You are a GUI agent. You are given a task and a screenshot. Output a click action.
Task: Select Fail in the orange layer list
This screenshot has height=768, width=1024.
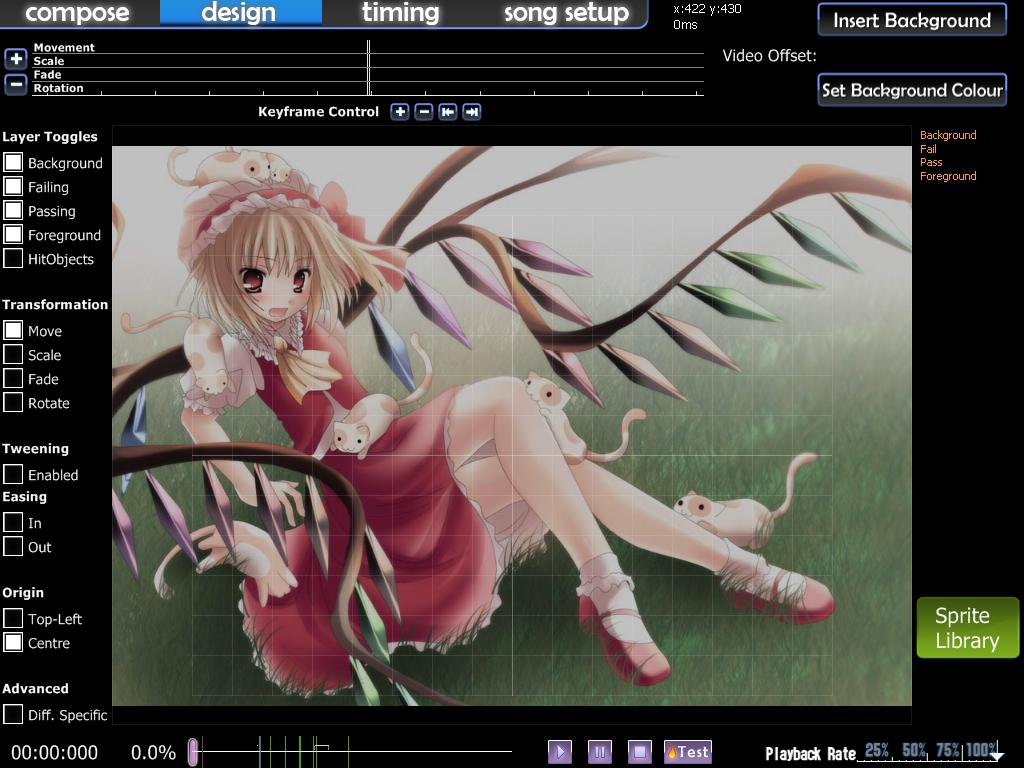928,149
